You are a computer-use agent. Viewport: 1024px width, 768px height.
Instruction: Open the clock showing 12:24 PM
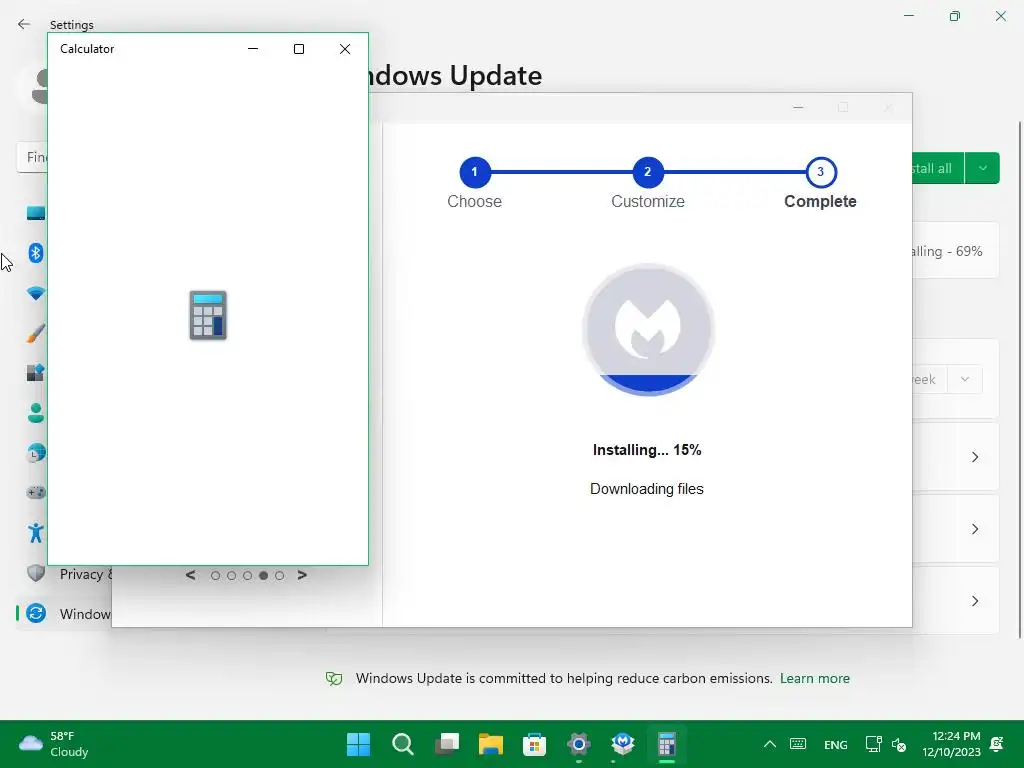[952, 744]
